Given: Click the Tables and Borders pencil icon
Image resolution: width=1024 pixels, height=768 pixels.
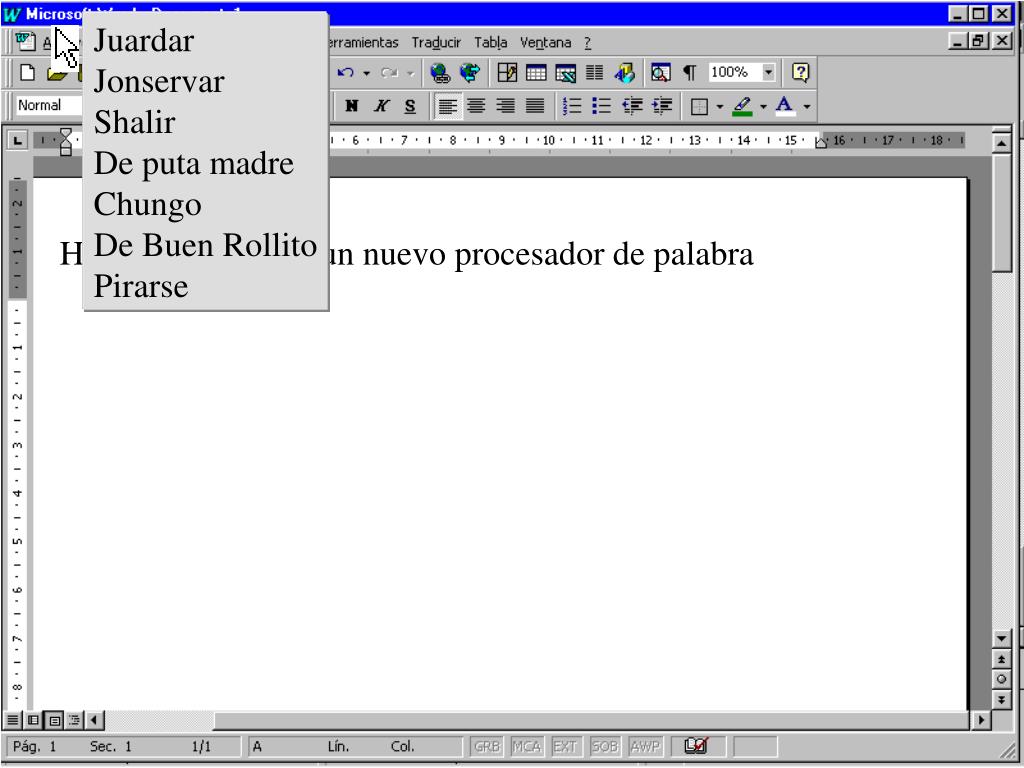Looking at the screenshot, I should (507, 72).
